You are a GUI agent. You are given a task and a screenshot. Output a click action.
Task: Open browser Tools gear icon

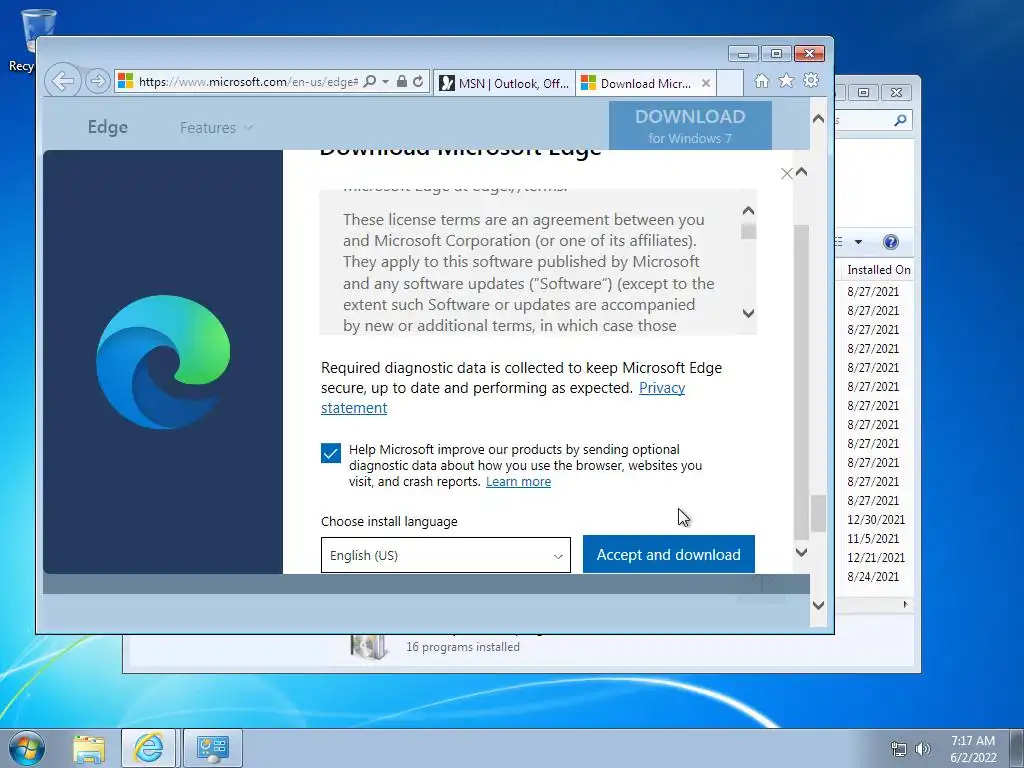(811, 80)
